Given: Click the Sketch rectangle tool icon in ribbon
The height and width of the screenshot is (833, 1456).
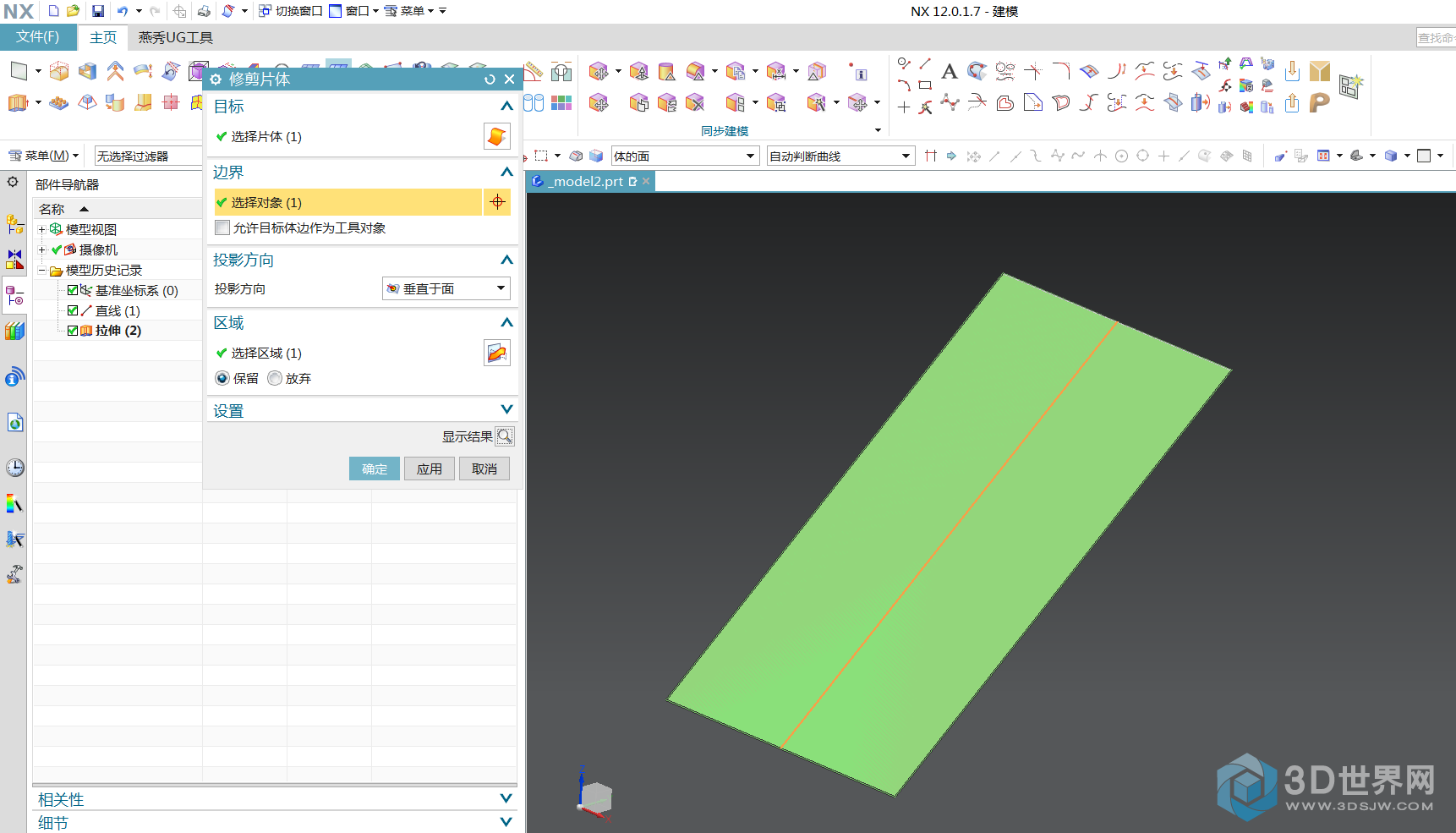Looking at the screenshot, I should (x=19, y=71).
